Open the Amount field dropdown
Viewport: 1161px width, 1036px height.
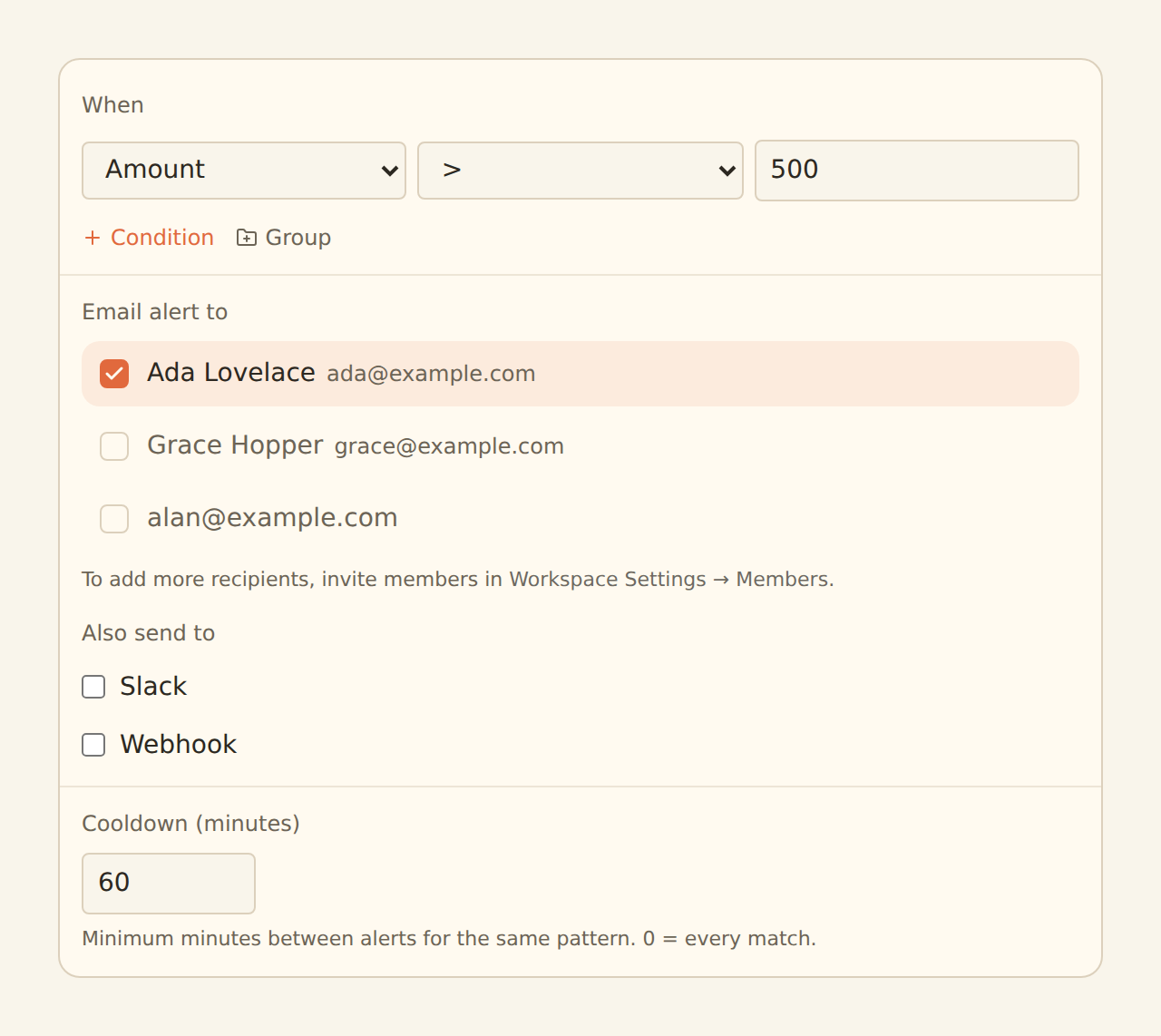click(244, 171)
